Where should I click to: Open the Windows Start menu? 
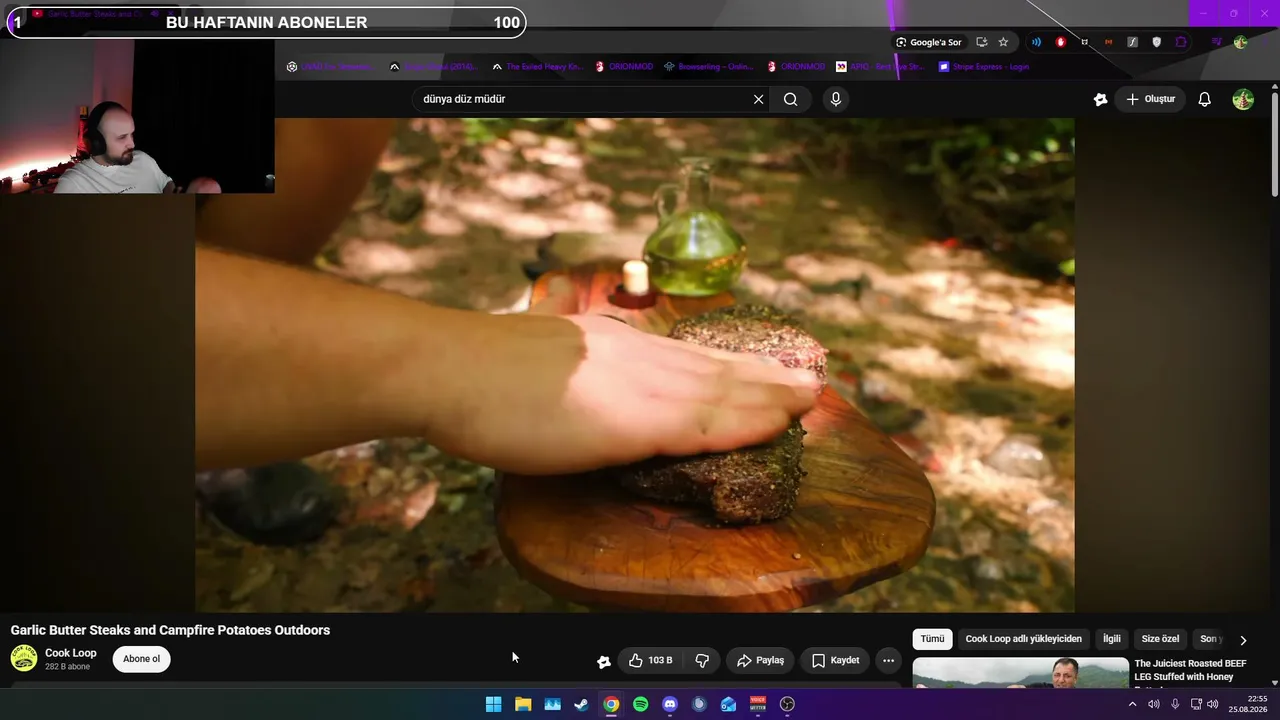tap(493, 704)
